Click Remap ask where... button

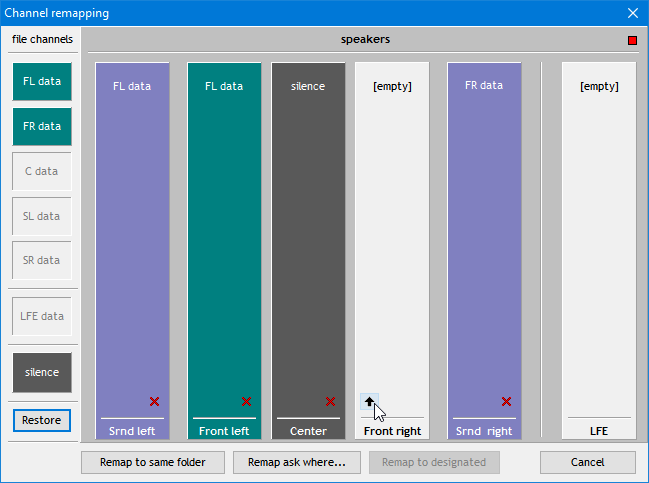pos(297,462)
